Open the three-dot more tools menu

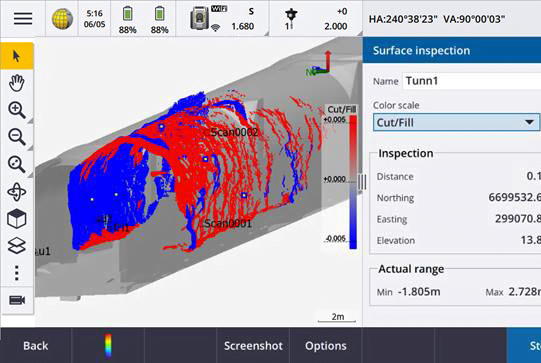(17, 273)
